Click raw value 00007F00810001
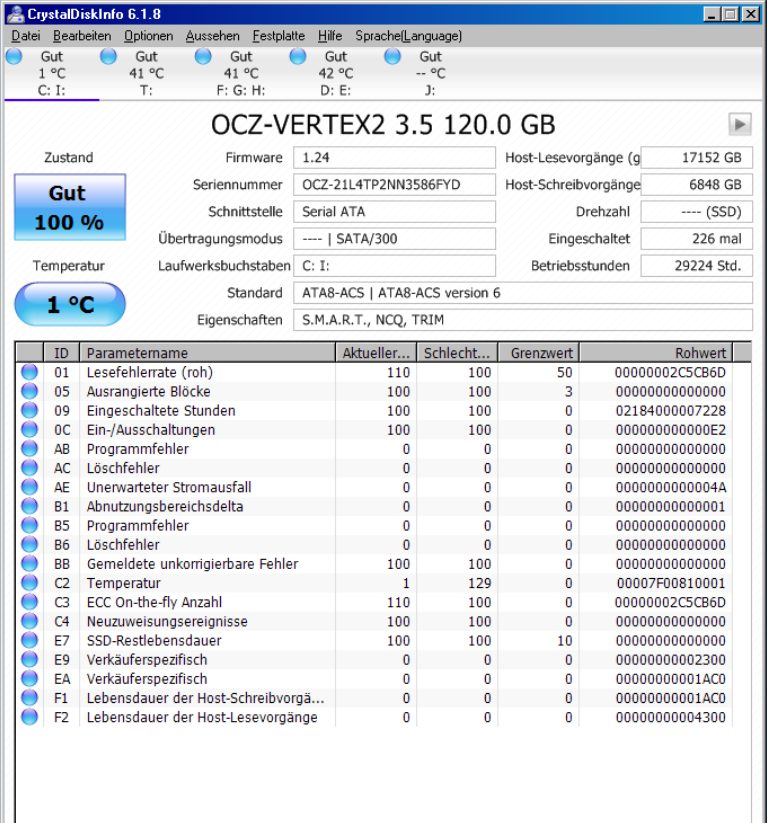This screenshot has width=767, height=823. click(x=671, y=583)
